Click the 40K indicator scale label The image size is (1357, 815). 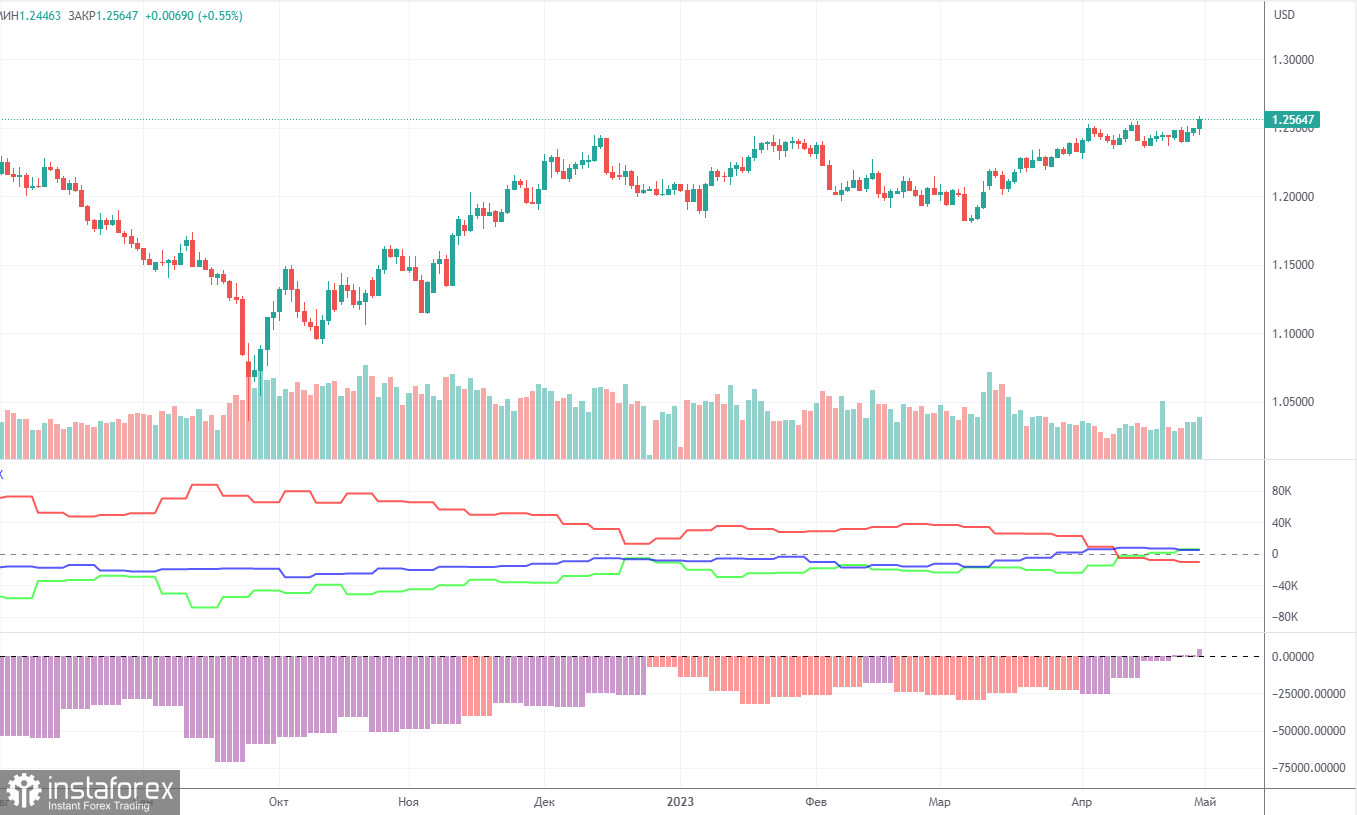tap(1283, 523)
